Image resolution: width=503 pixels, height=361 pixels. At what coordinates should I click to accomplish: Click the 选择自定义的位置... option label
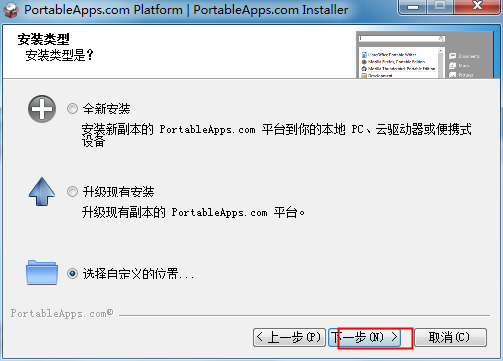point(138,274)
